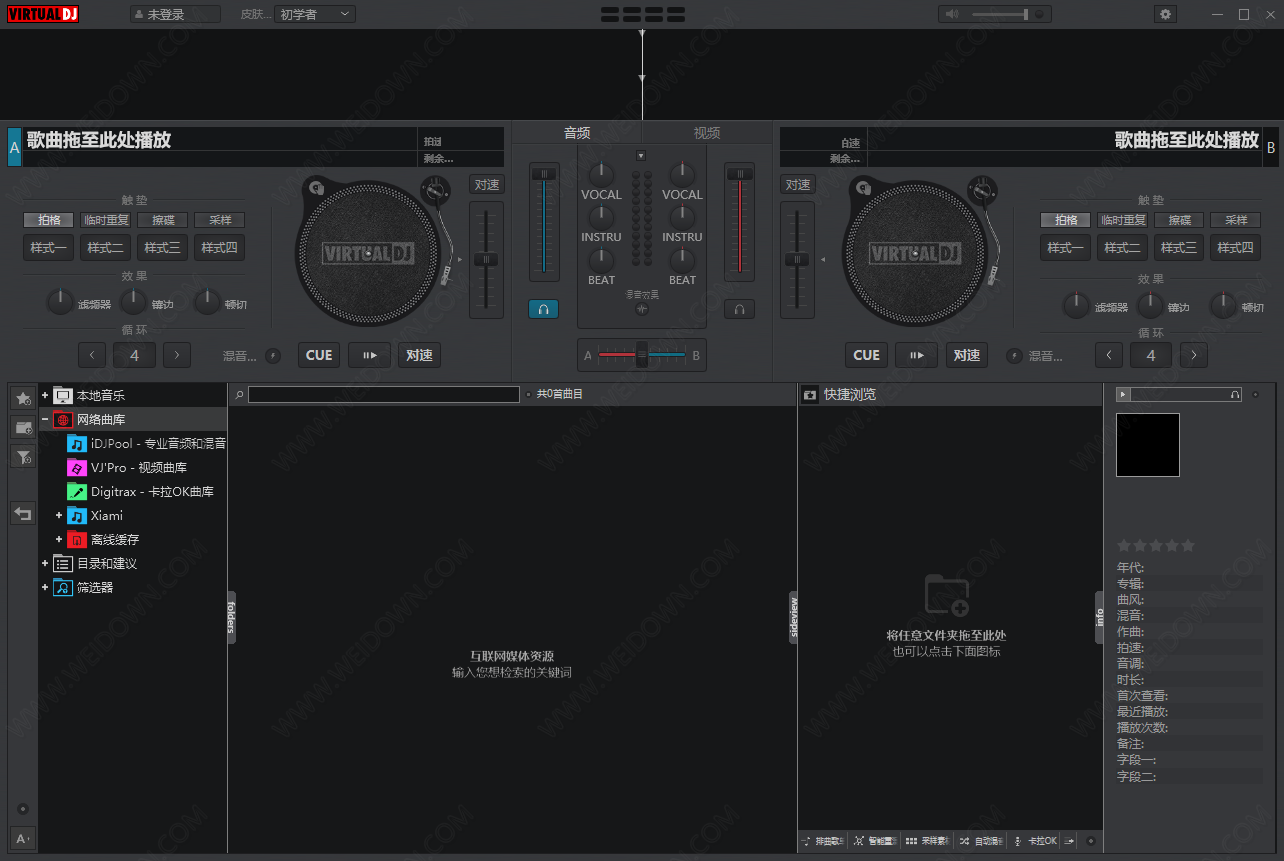
Task: Collapse the 网络曲库 tree node
Action: pos(45,419)
